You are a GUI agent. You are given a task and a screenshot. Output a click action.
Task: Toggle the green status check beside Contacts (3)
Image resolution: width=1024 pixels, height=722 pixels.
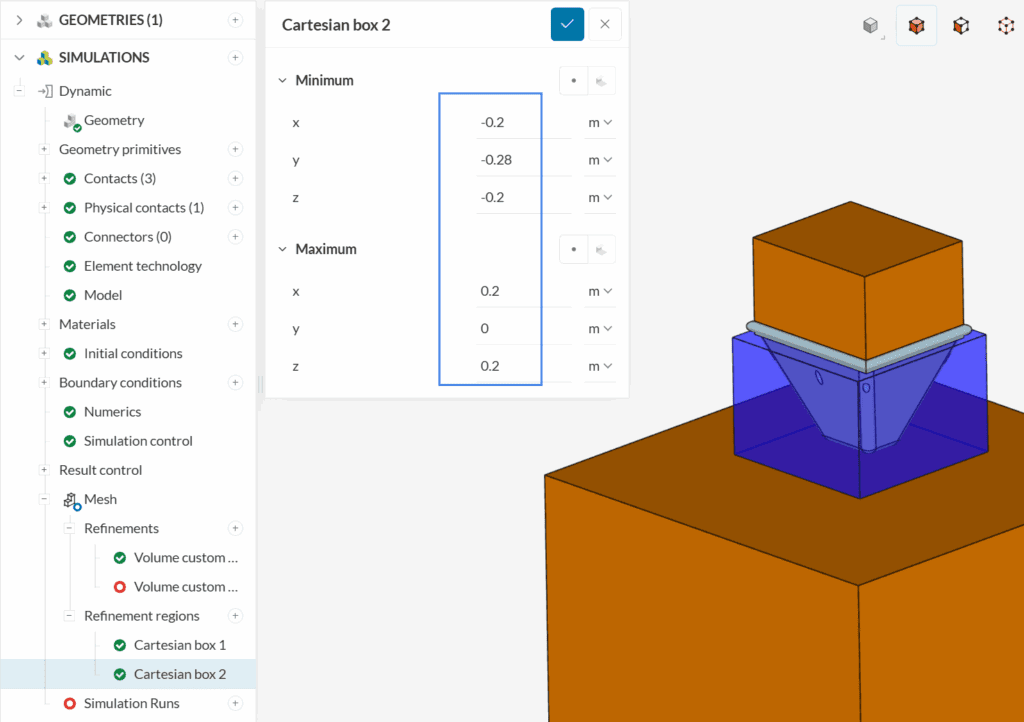[x=69, y=178]
